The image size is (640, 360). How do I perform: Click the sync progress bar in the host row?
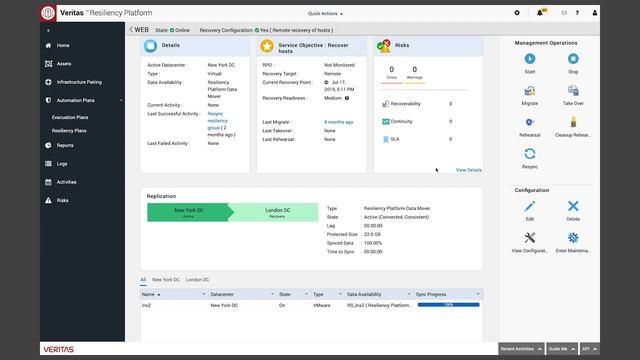pyautogui.click(x=448, y=305)
